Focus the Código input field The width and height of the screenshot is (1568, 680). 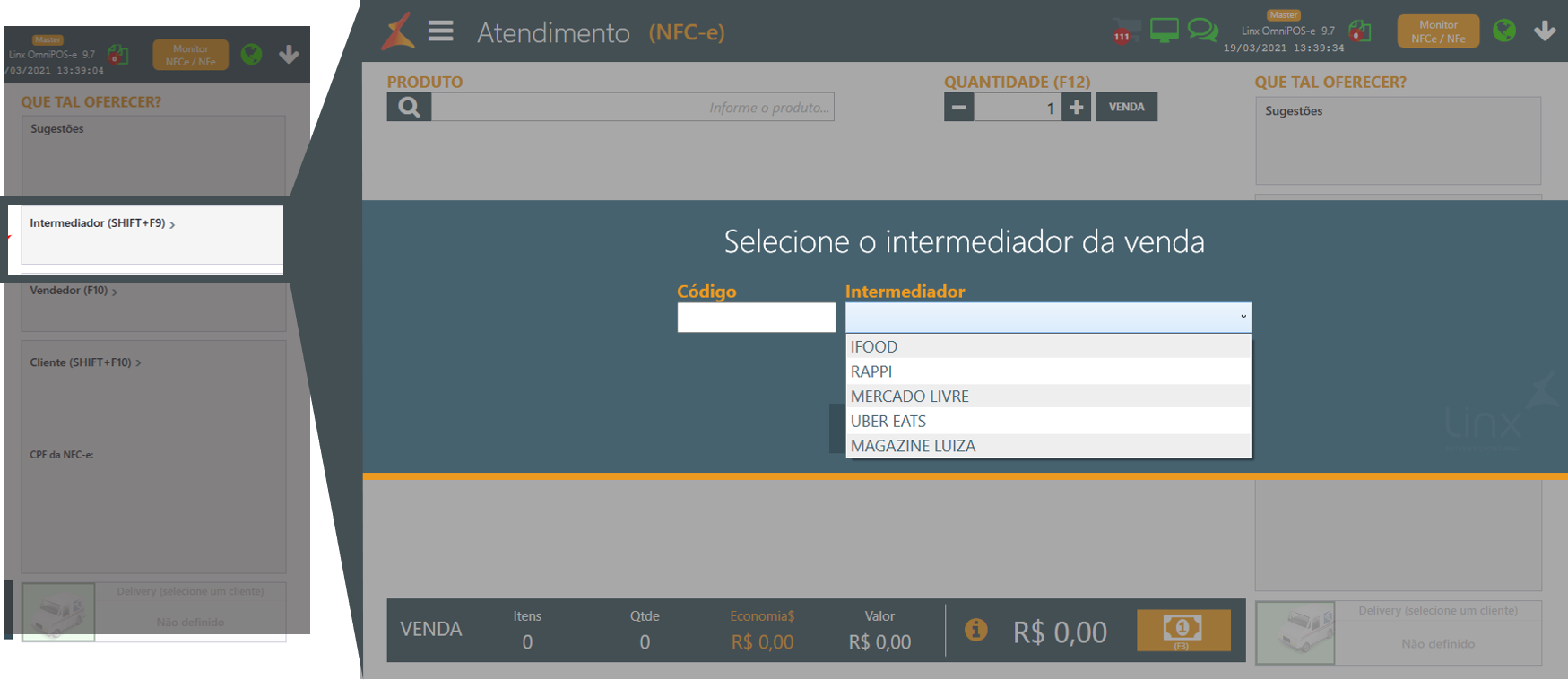(x=757, y=318)
